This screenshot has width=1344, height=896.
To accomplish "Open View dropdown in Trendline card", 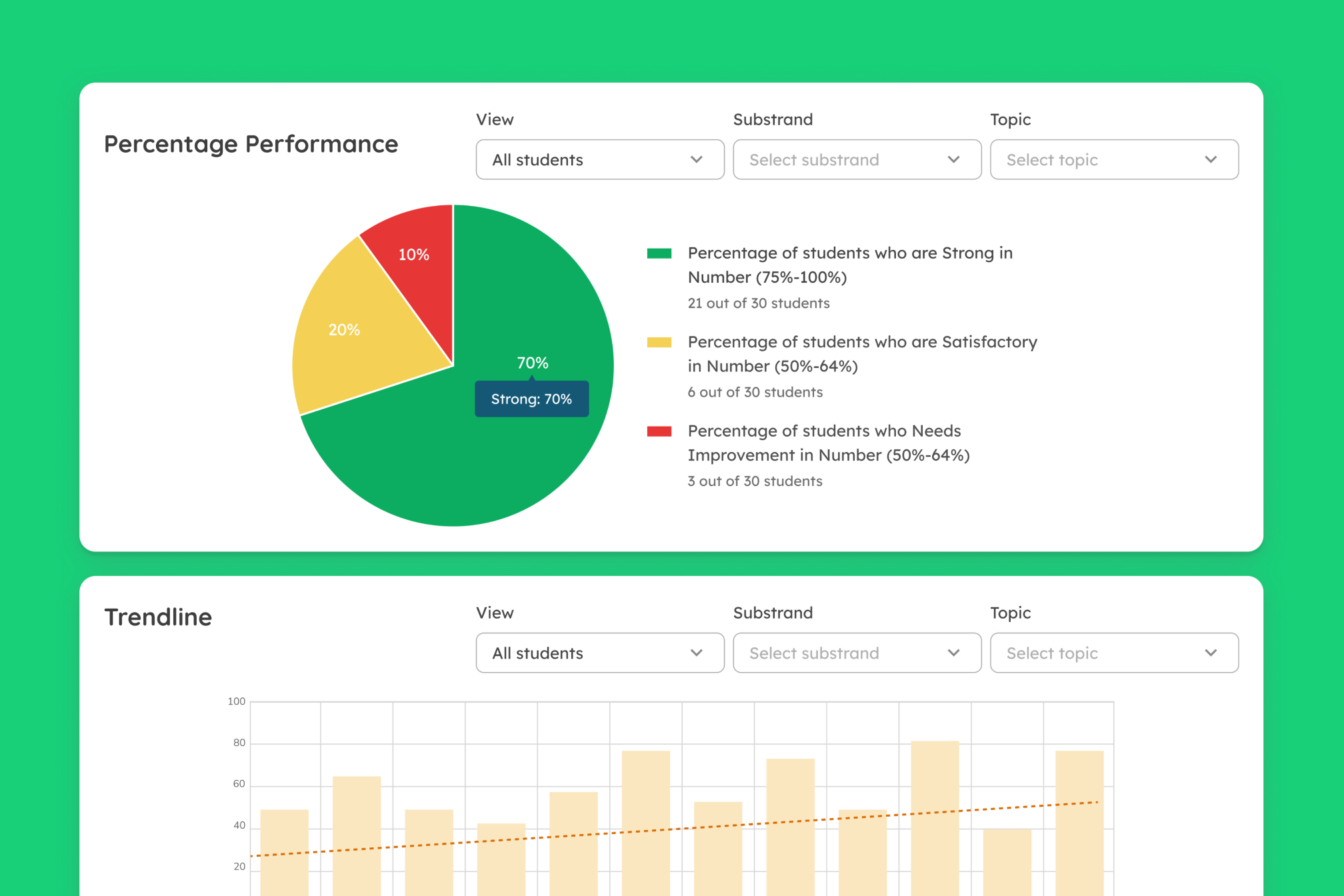I will click(x=599, y=653).
